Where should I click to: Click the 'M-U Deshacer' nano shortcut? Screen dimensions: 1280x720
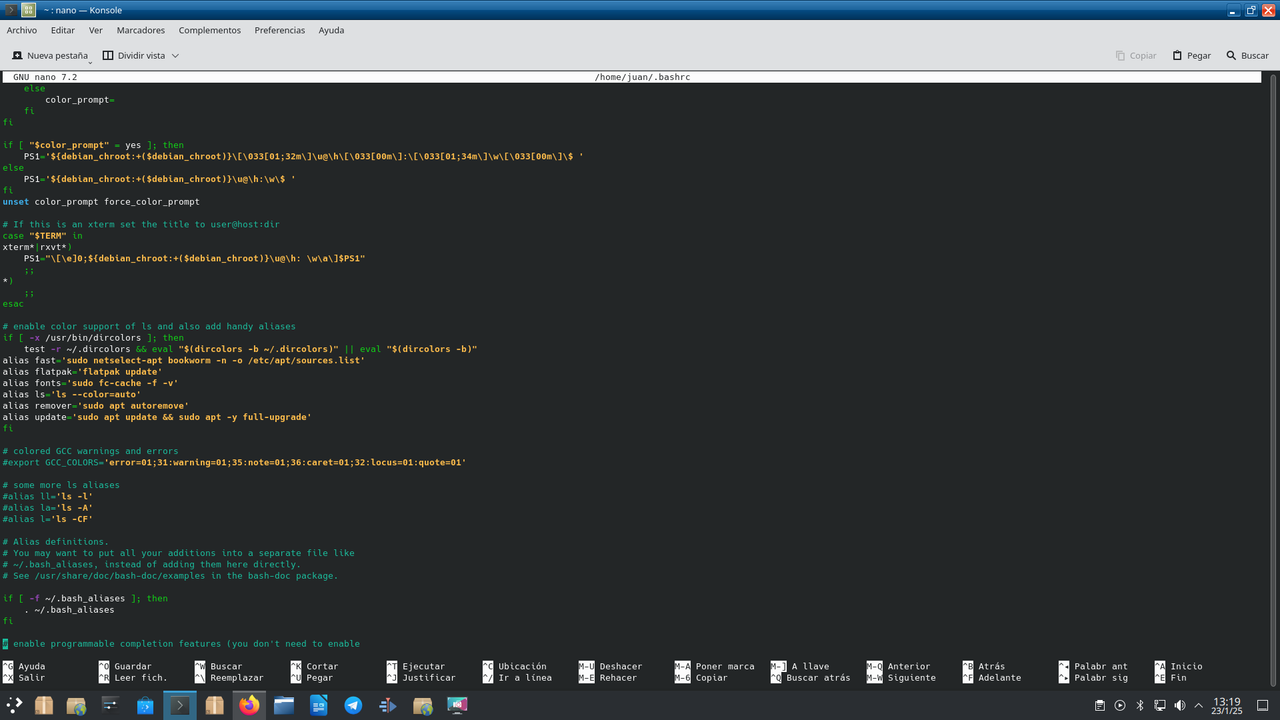[x=610, y=666]
